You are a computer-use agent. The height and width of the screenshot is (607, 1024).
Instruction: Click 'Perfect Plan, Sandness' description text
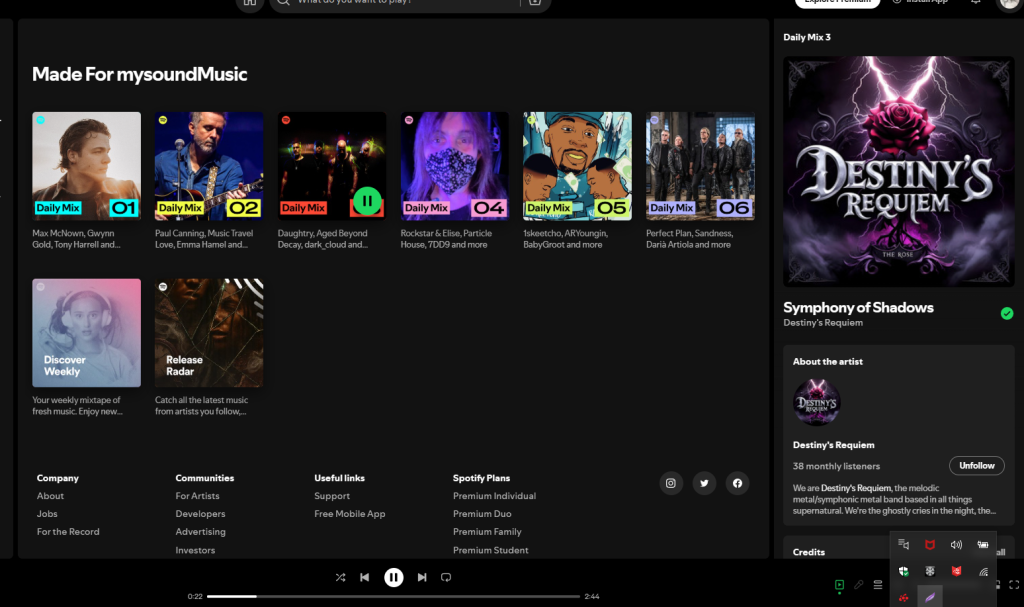[690, 239]
